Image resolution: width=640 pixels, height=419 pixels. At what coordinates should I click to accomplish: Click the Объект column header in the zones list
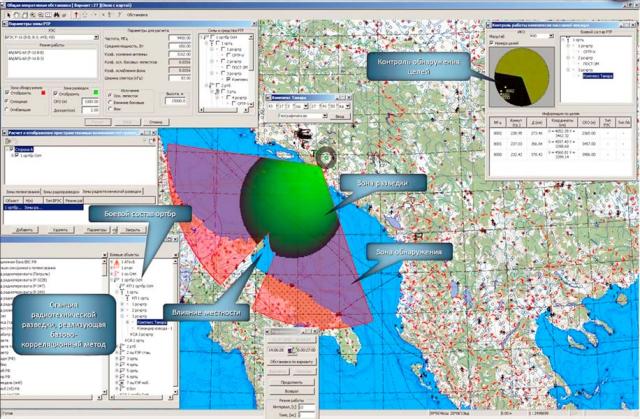coord(13,200)
